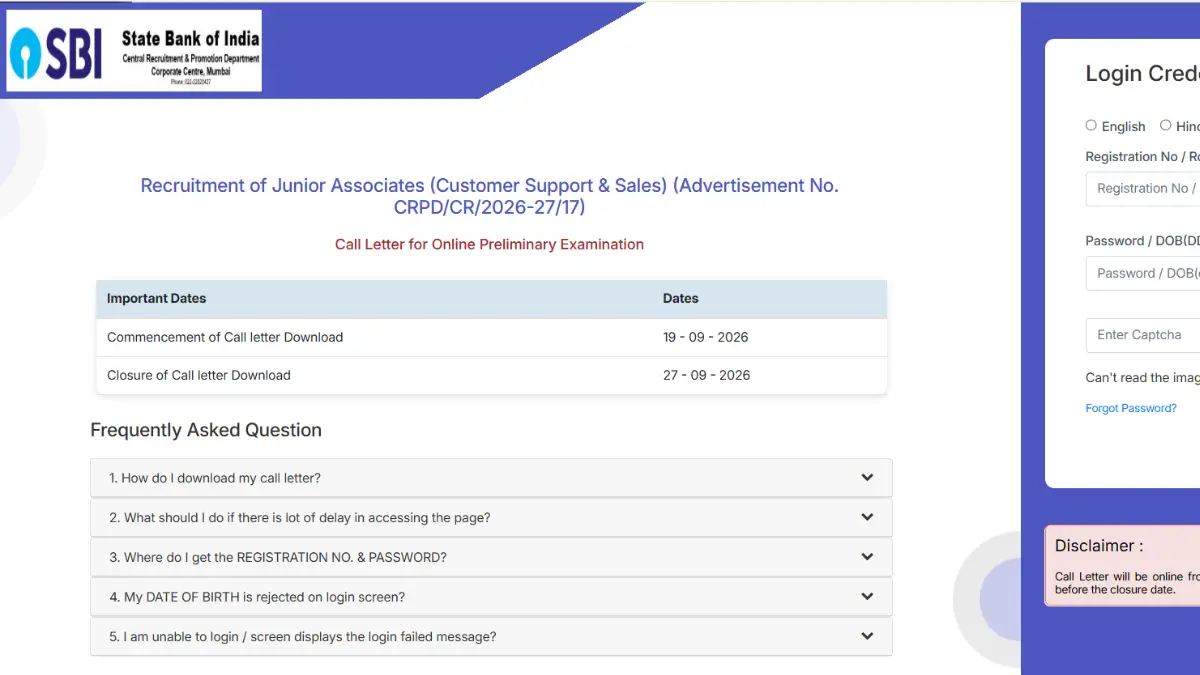Click 'Closure of Call letter Download' row text
Image resolution: width=1200 pixels, height=675 pixels.
click(199, 375)
